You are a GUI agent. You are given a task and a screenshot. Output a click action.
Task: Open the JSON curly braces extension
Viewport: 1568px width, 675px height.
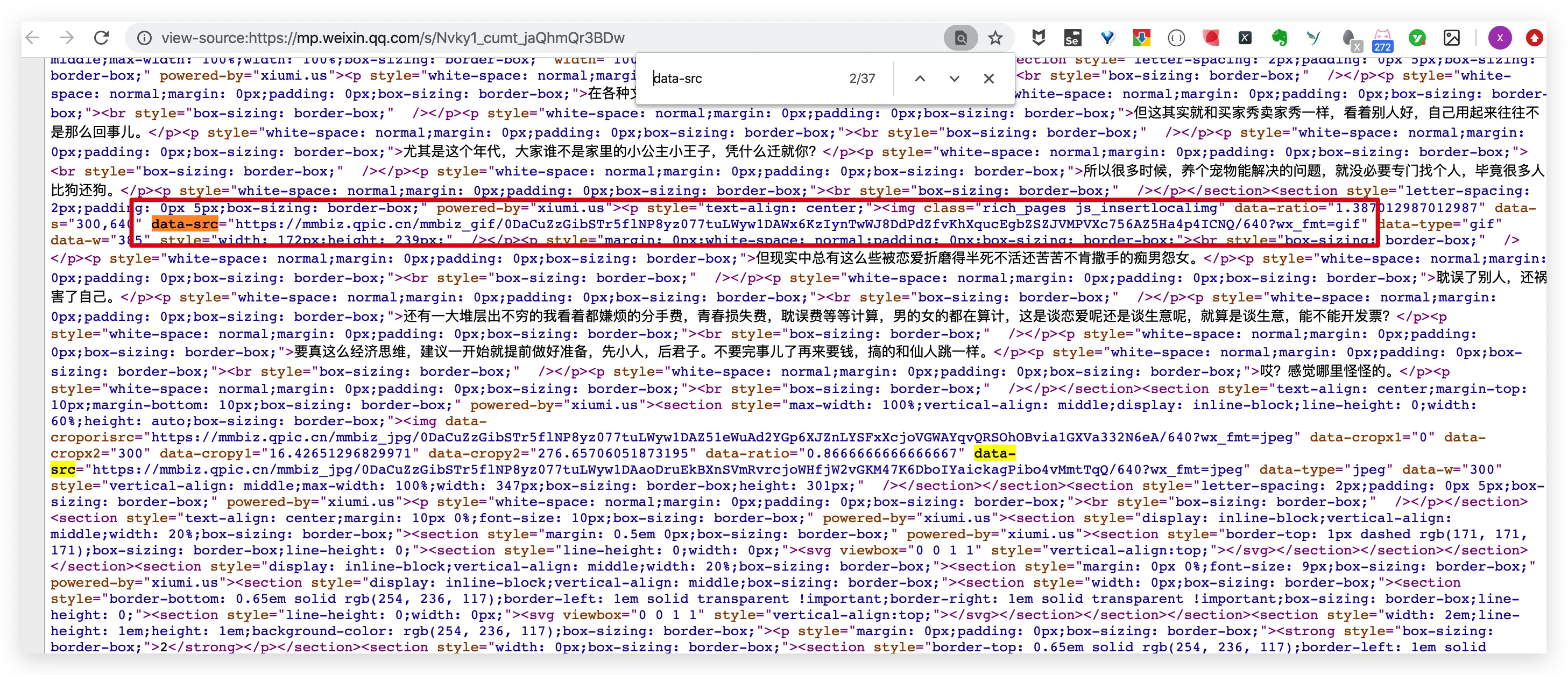tap(1176, 38)
